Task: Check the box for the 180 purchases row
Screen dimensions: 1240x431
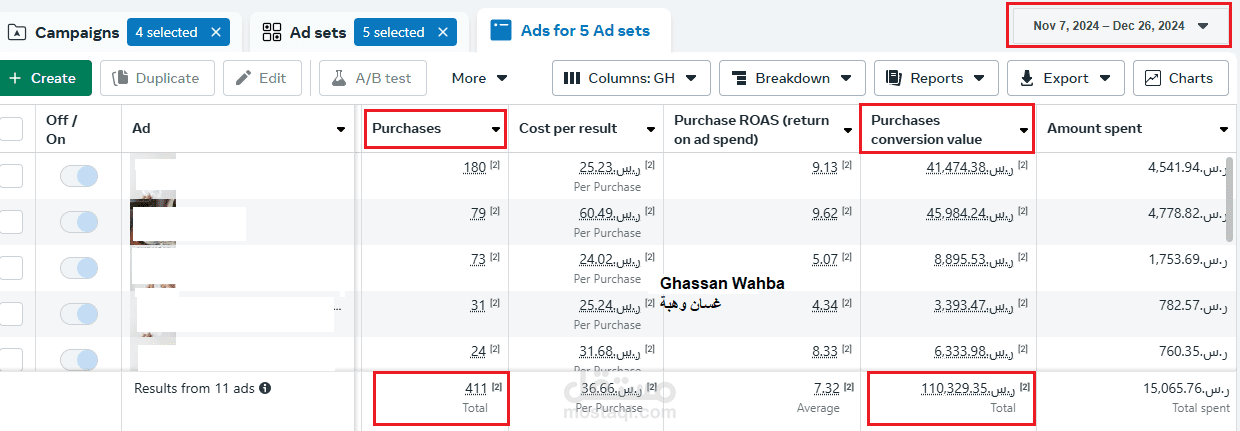Action: tap(11, 176)
